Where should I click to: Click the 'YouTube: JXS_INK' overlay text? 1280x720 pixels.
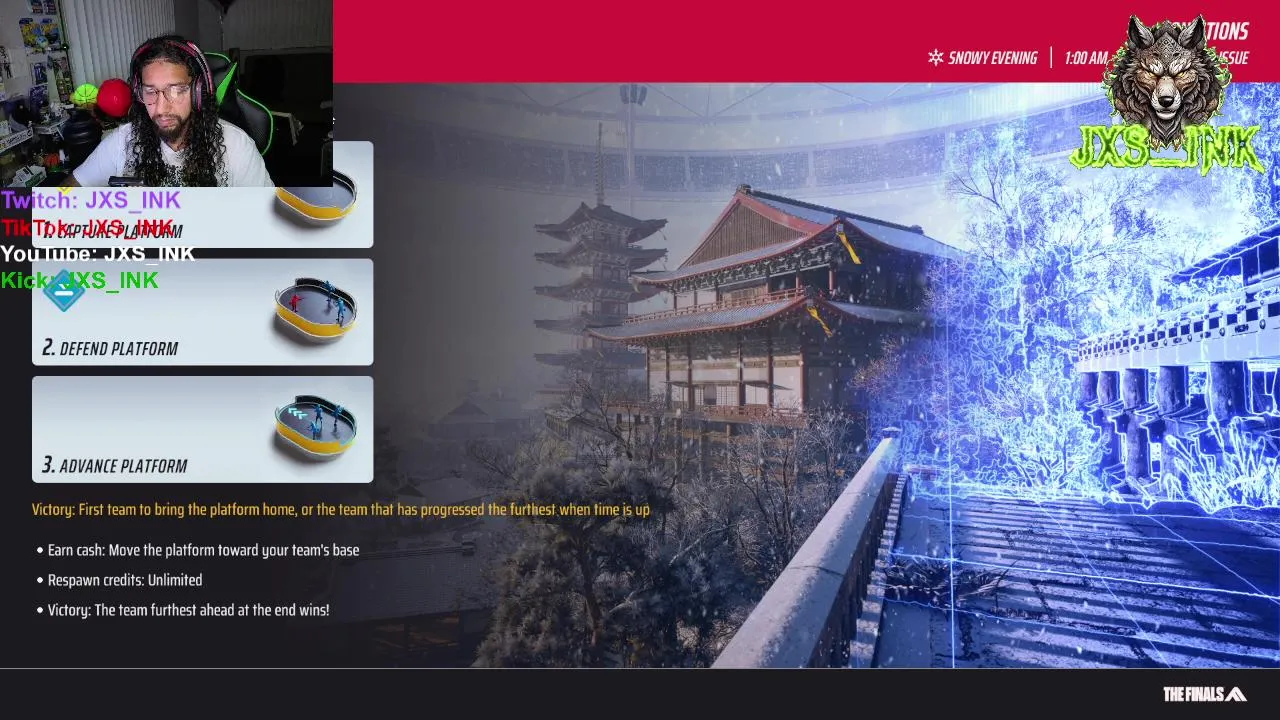[x=98, y=254]
